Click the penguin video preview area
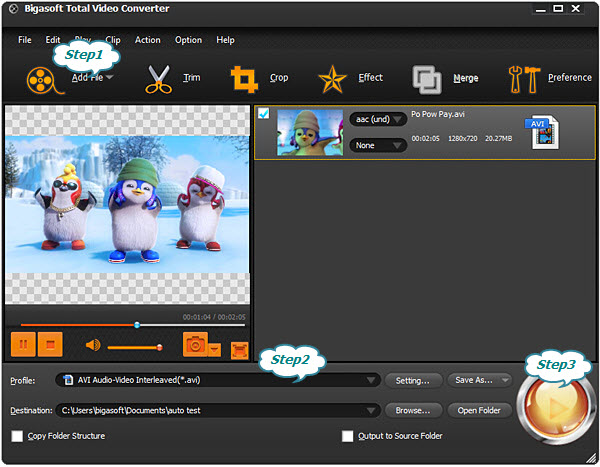Image resolution: width=600 pixels, height=467 pixels. [127, 204]
